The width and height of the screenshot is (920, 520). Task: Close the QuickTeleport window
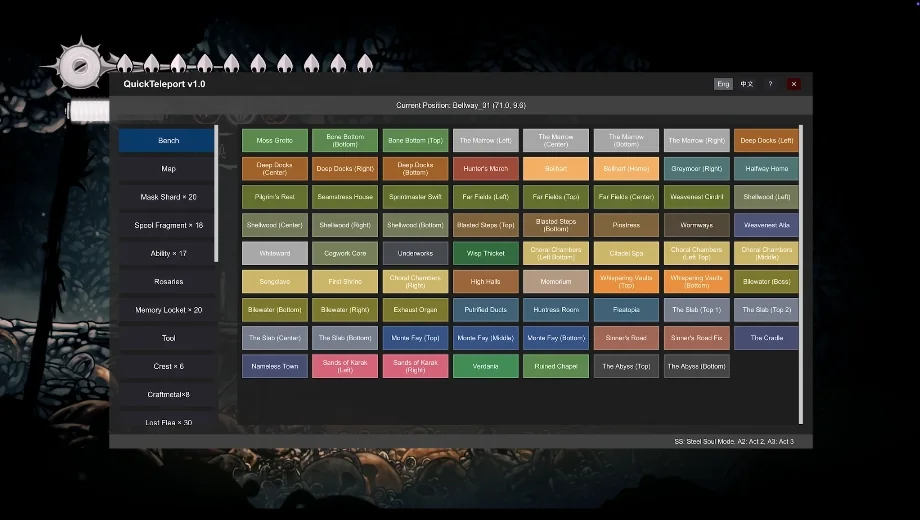tap(794, 84)
